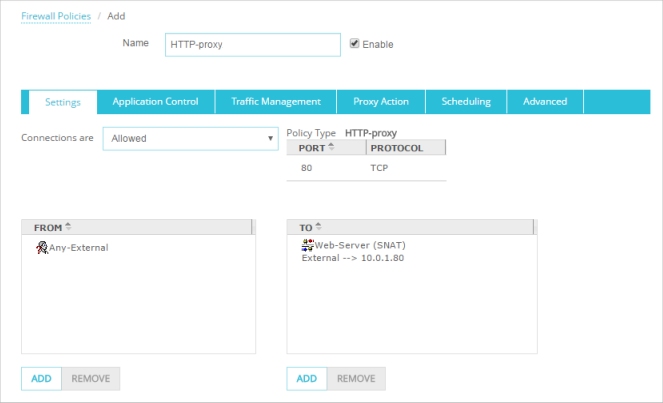Click the Web-Server SNAT icon
The image size is (663, 403).
click(x=307, y=245)
